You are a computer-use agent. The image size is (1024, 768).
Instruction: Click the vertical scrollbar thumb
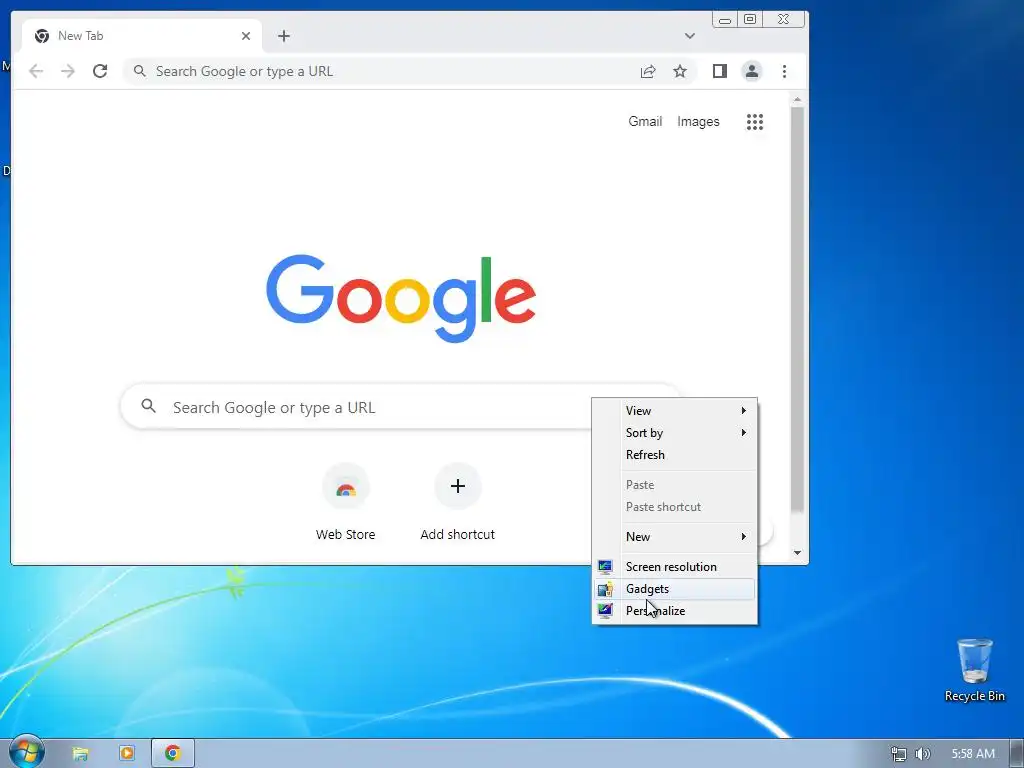(x=797, y=308)
